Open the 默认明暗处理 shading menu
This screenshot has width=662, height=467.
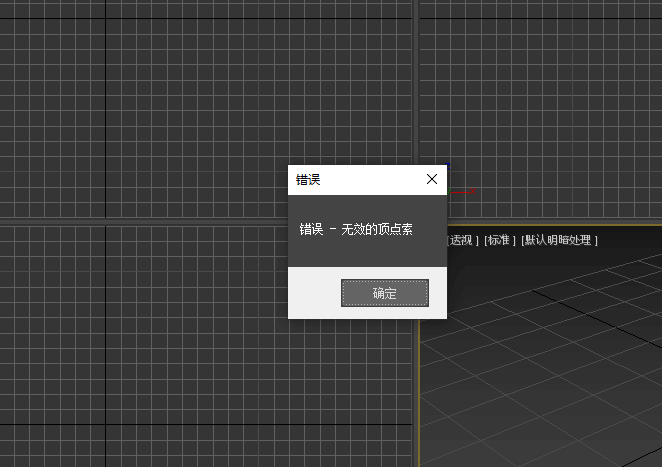click(559, 240)
